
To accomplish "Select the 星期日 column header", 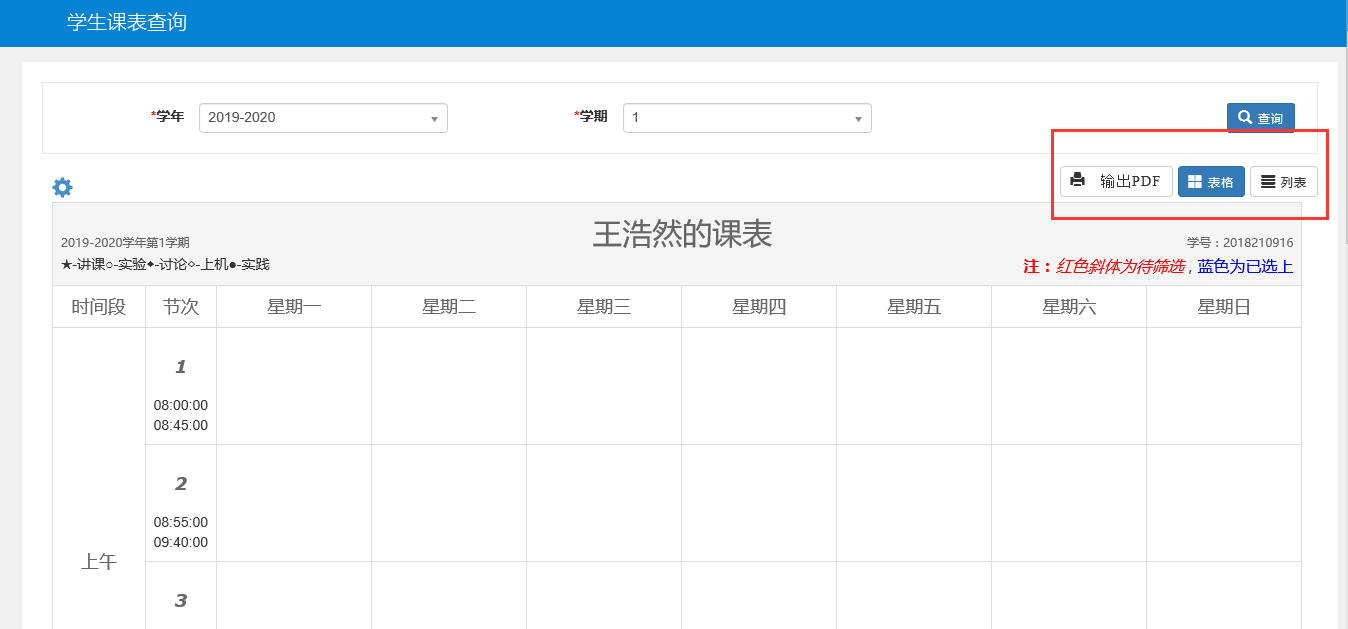I will point(1224,307).
